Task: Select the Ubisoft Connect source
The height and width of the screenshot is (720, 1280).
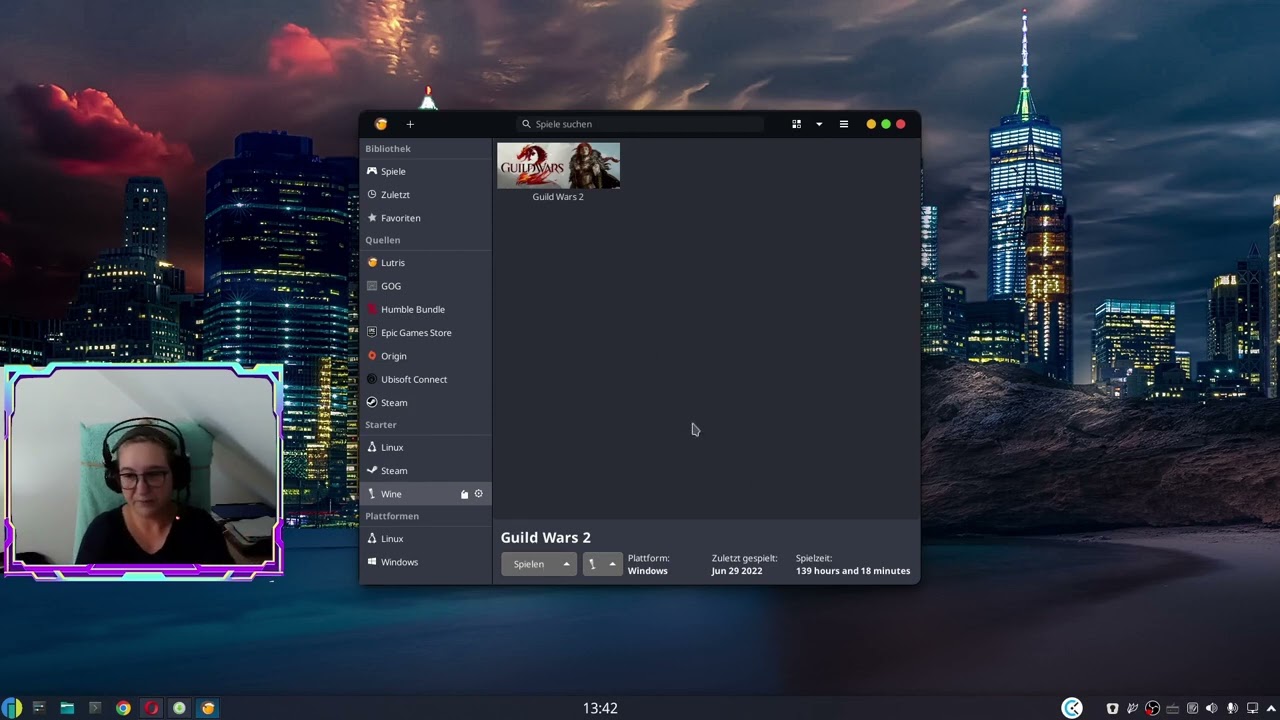Action: pos(426,379)
